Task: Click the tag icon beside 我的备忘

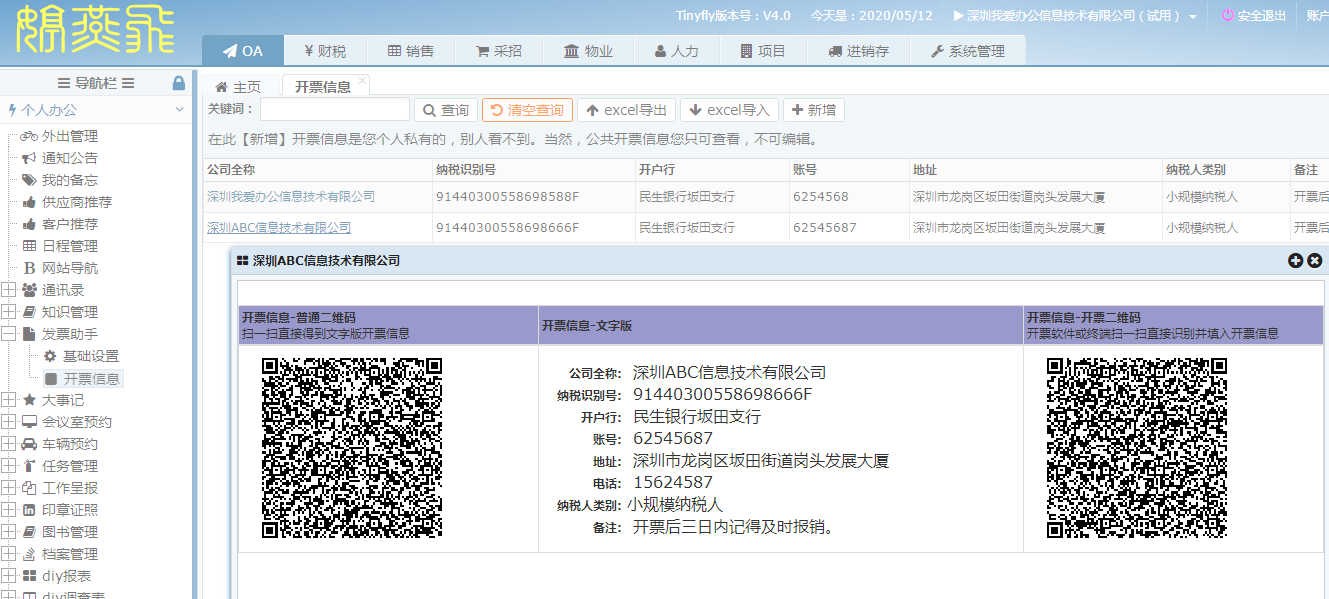Action: click(29, 180)
